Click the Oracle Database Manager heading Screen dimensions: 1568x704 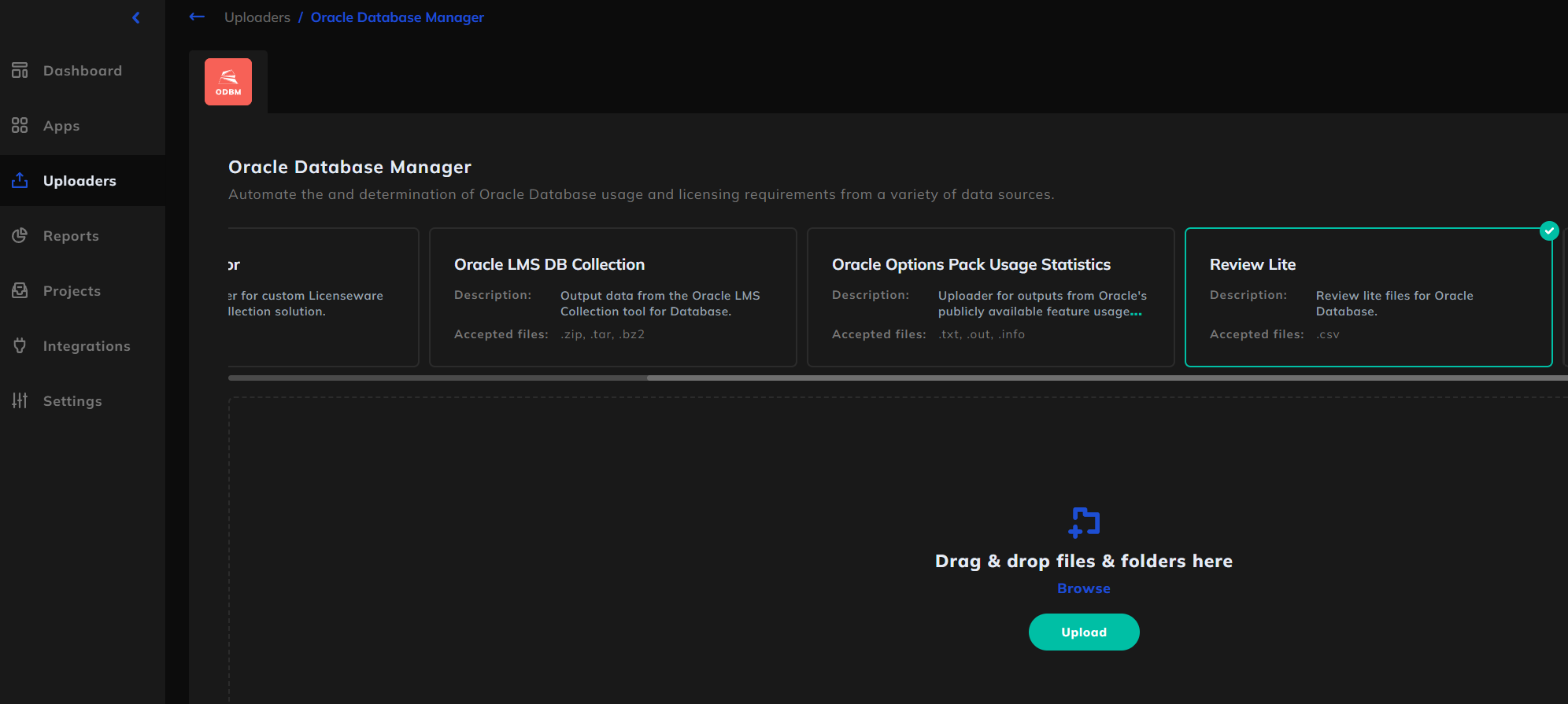click(349, 167)
